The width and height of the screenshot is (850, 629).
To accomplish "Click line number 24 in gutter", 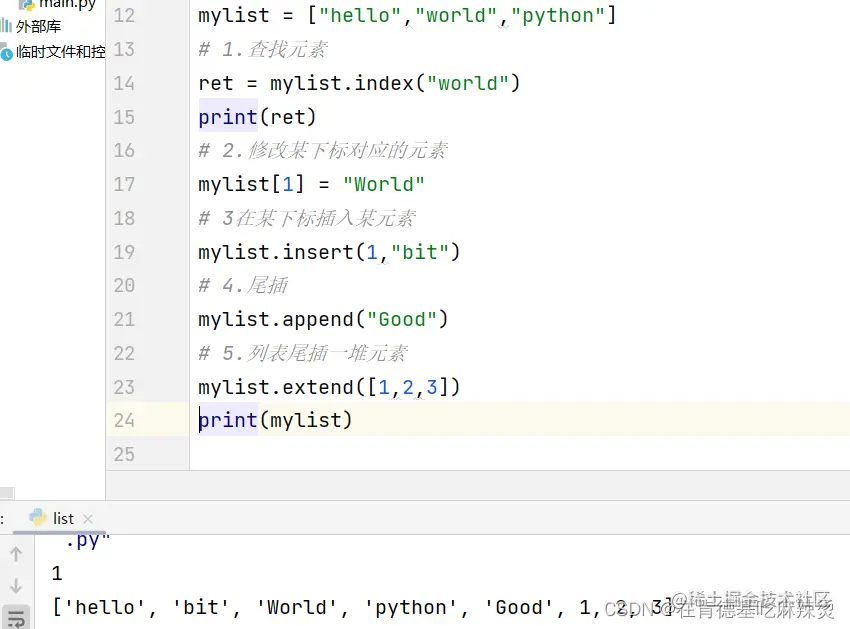I will tap(124, 420).
